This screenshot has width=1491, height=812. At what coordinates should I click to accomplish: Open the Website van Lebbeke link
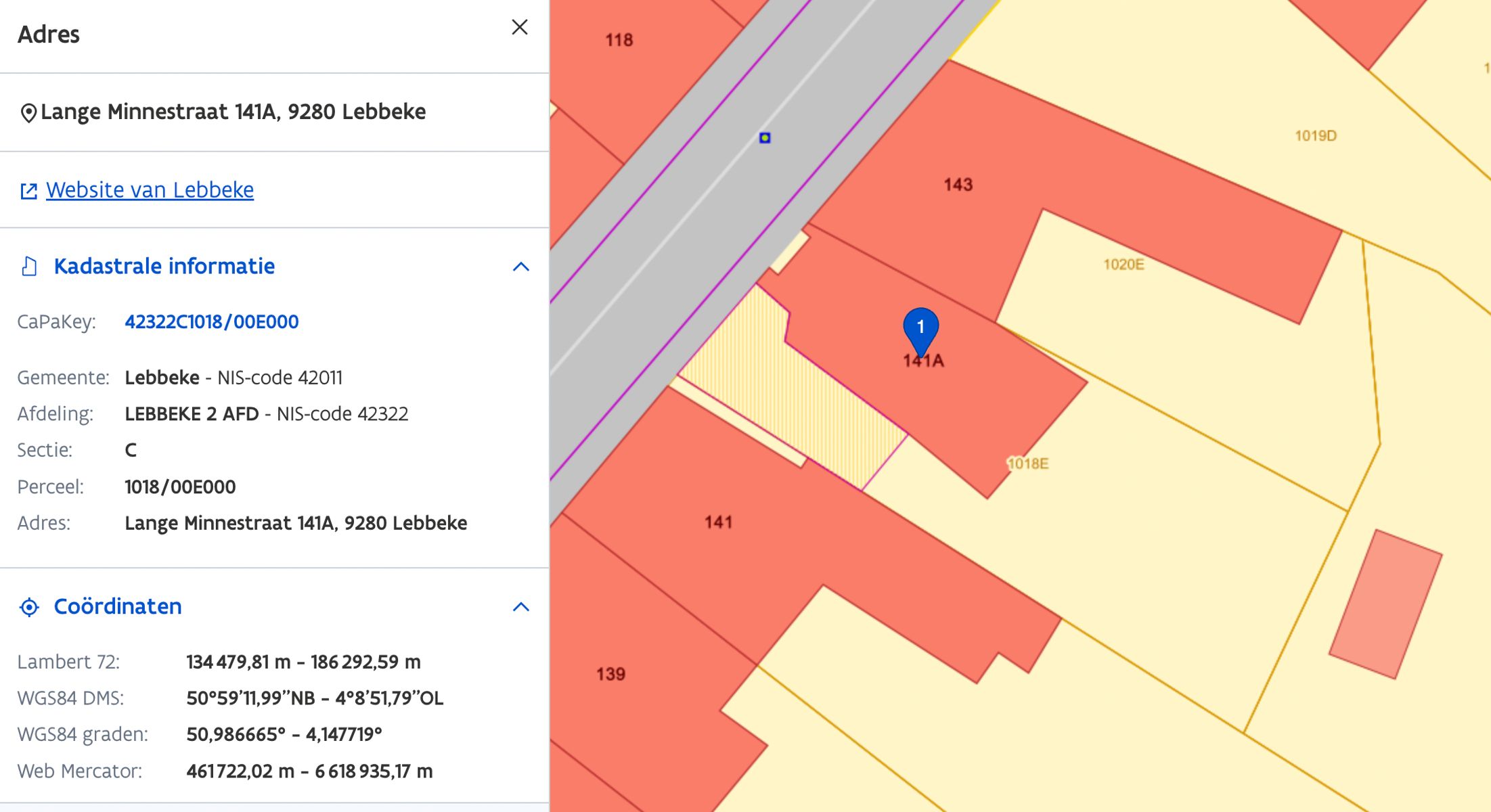pos(150,190)
